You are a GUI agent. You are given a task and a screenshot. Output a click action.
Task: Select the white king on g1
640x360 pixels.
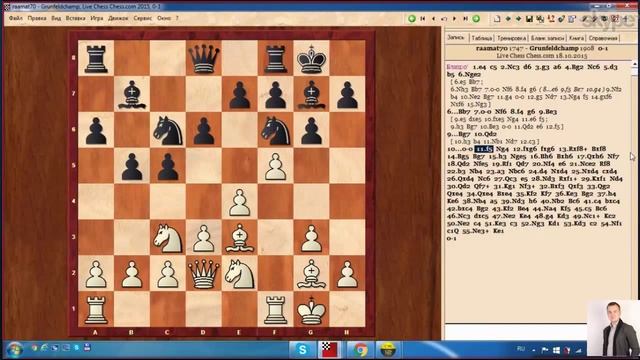pyautogui.click(x=311, y=309)
